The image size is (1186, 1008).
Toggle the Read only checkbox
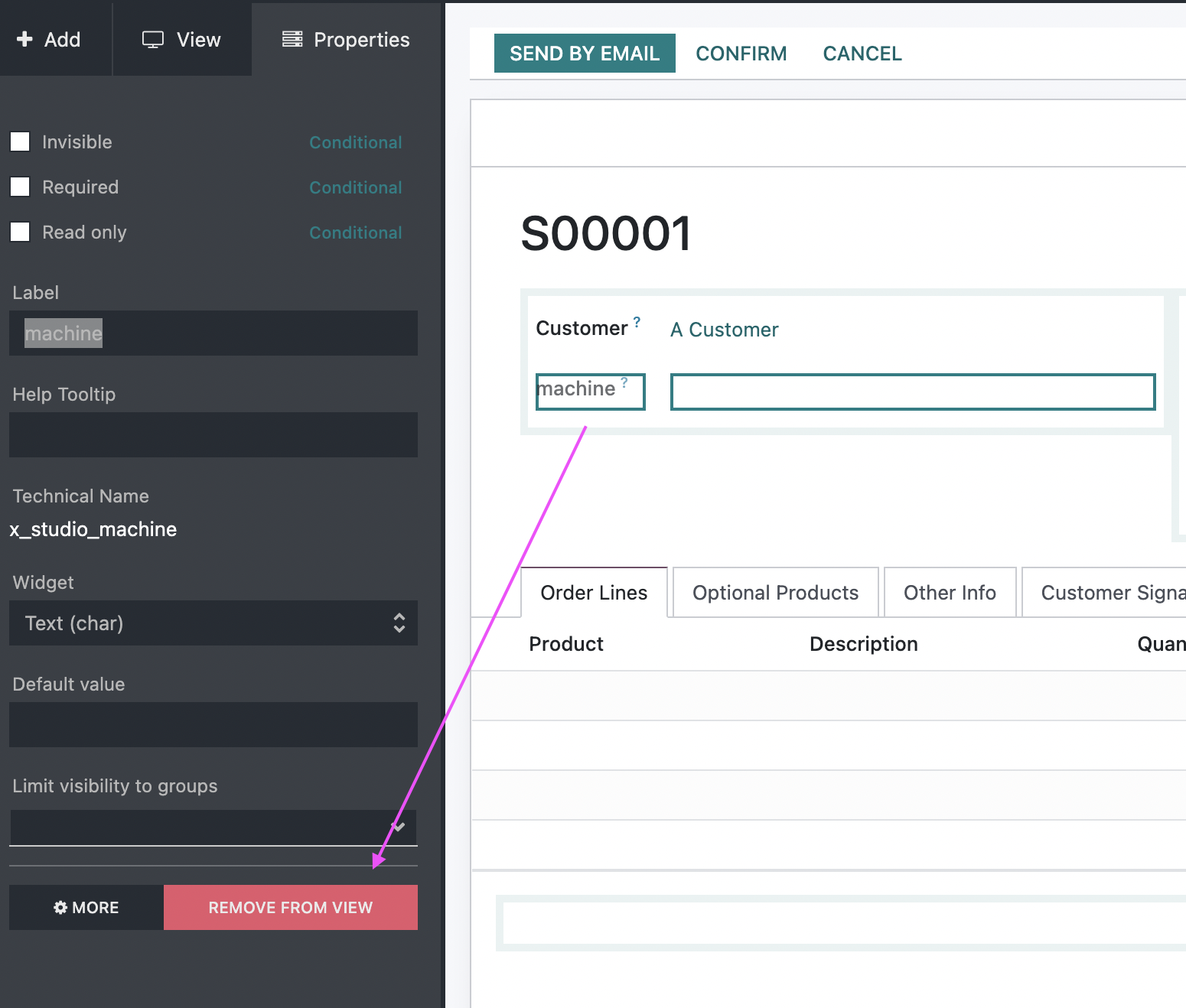[x=20, y=232]
